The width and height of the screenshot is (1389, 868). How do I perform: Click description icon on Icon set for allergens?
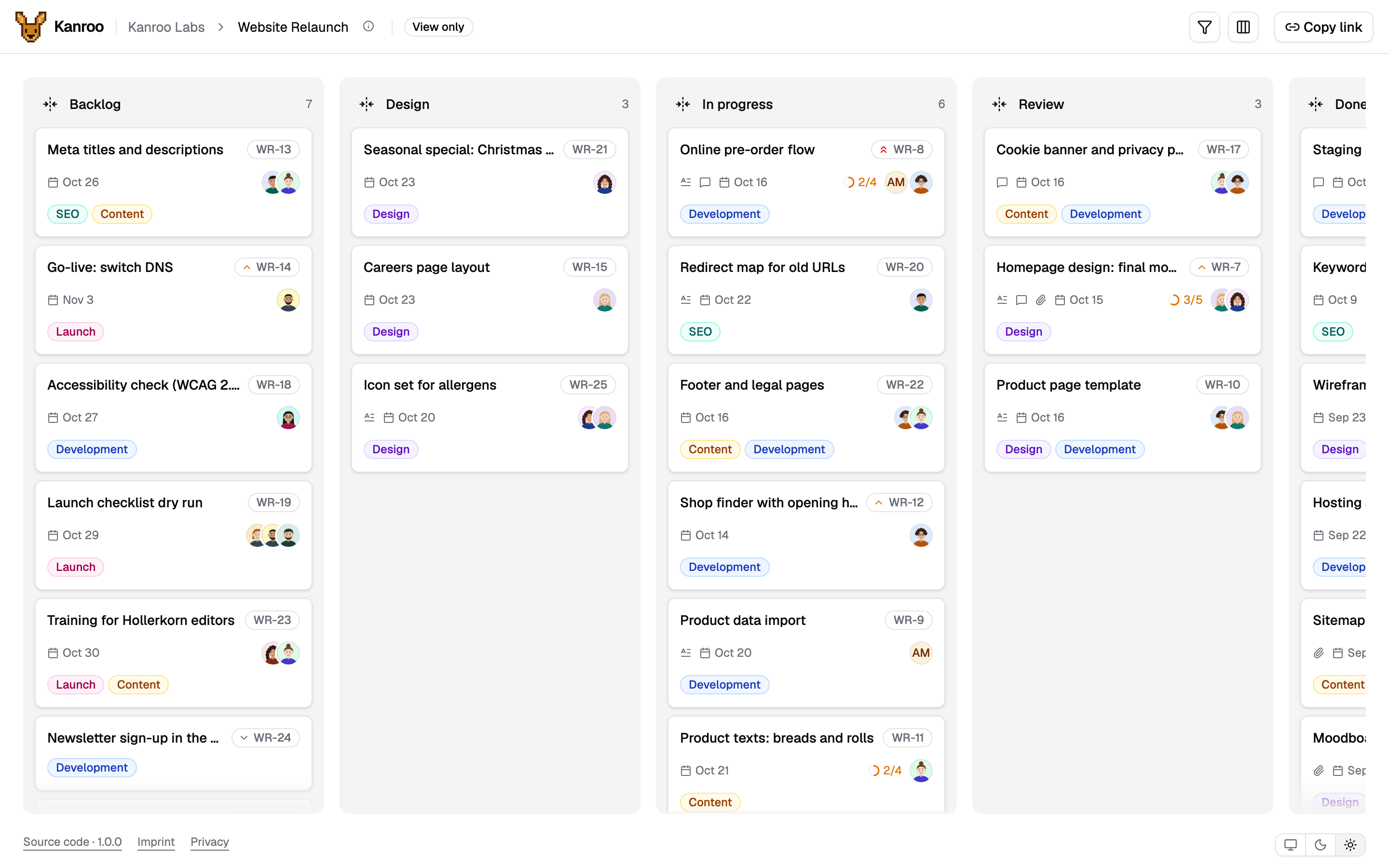pos(369,417)
